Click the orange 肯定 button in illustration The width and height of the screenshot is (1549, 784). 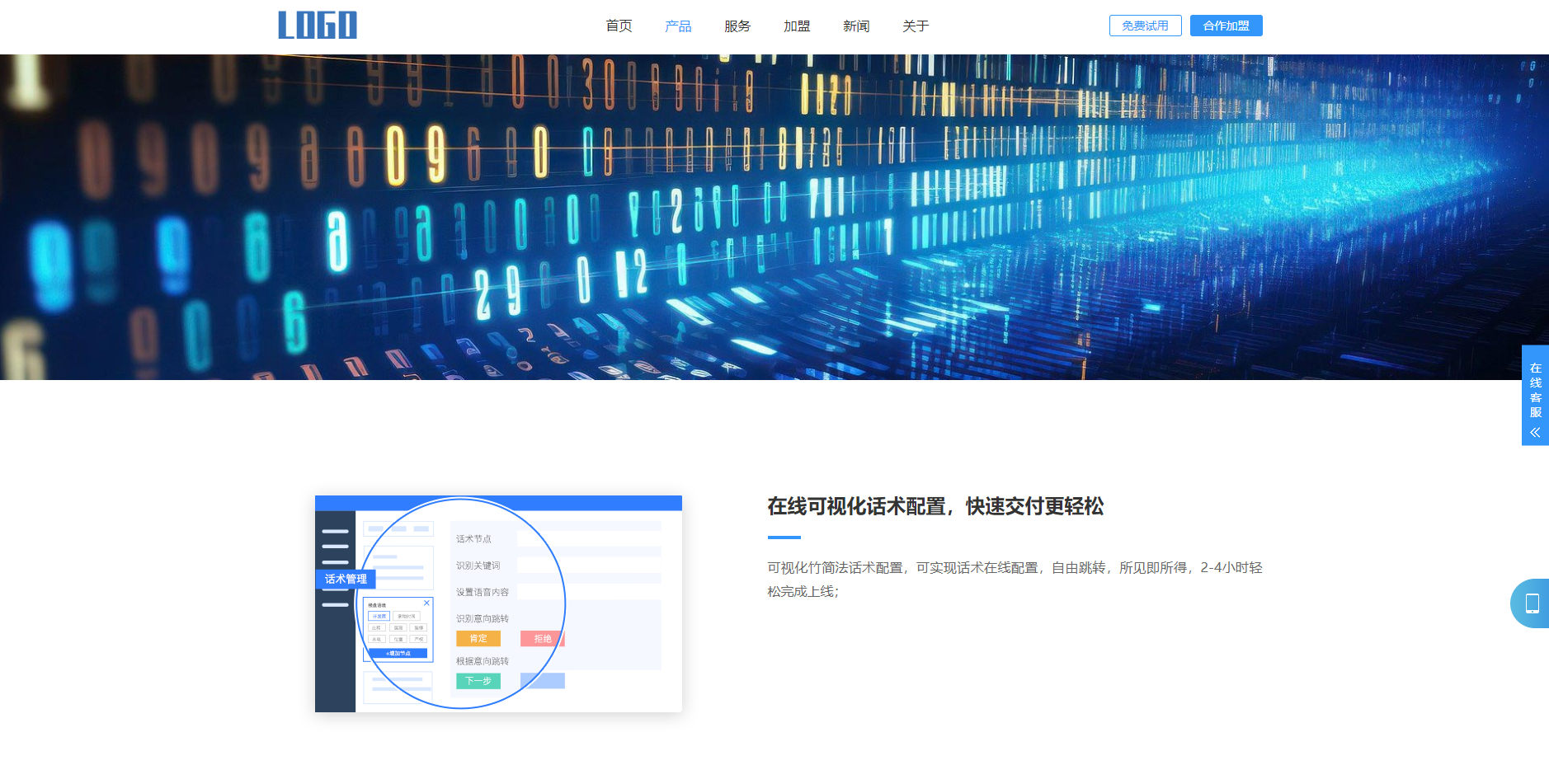coord(478,639)
